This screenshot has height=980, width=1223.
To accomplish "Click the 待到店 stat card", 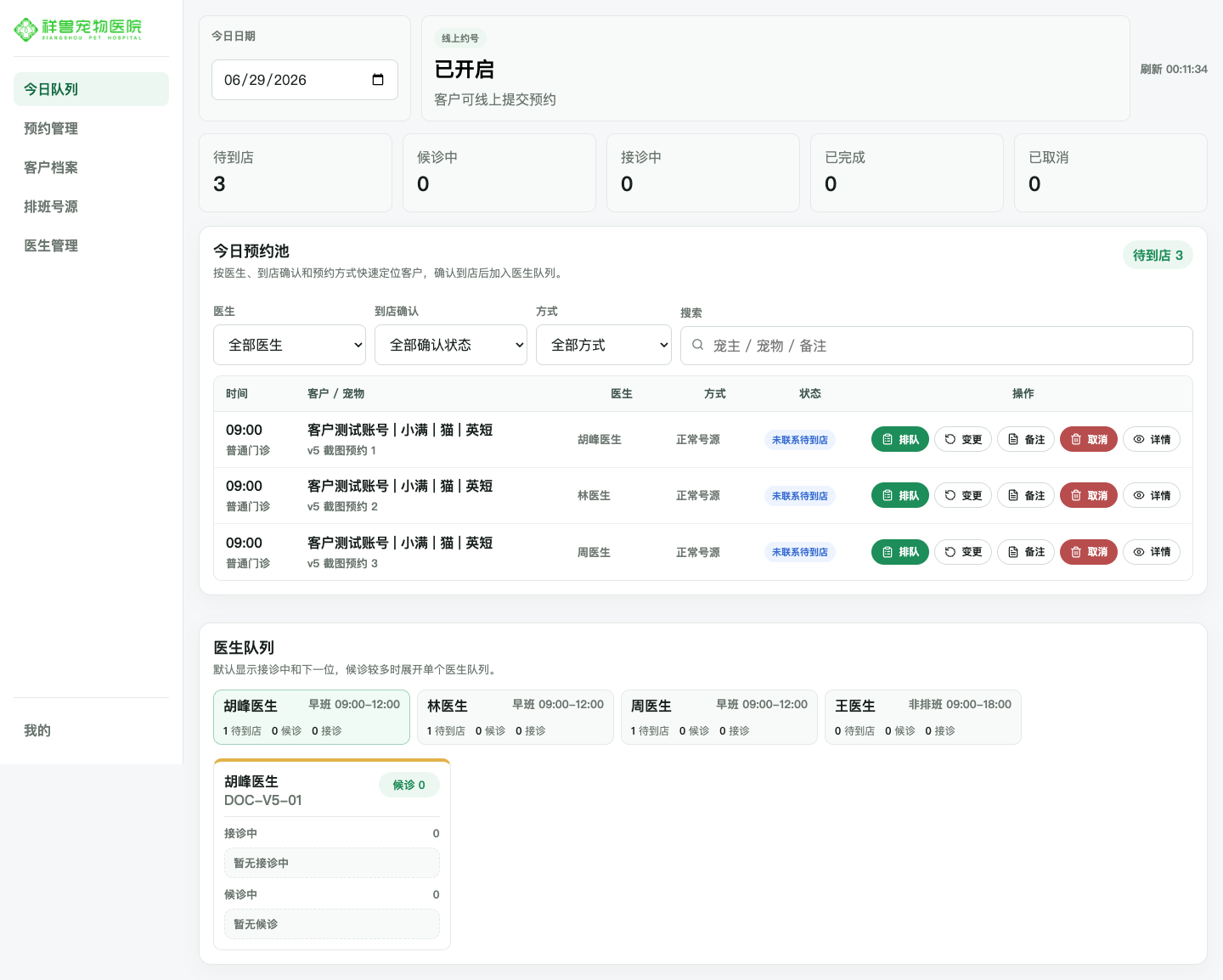I will (296, 172).
